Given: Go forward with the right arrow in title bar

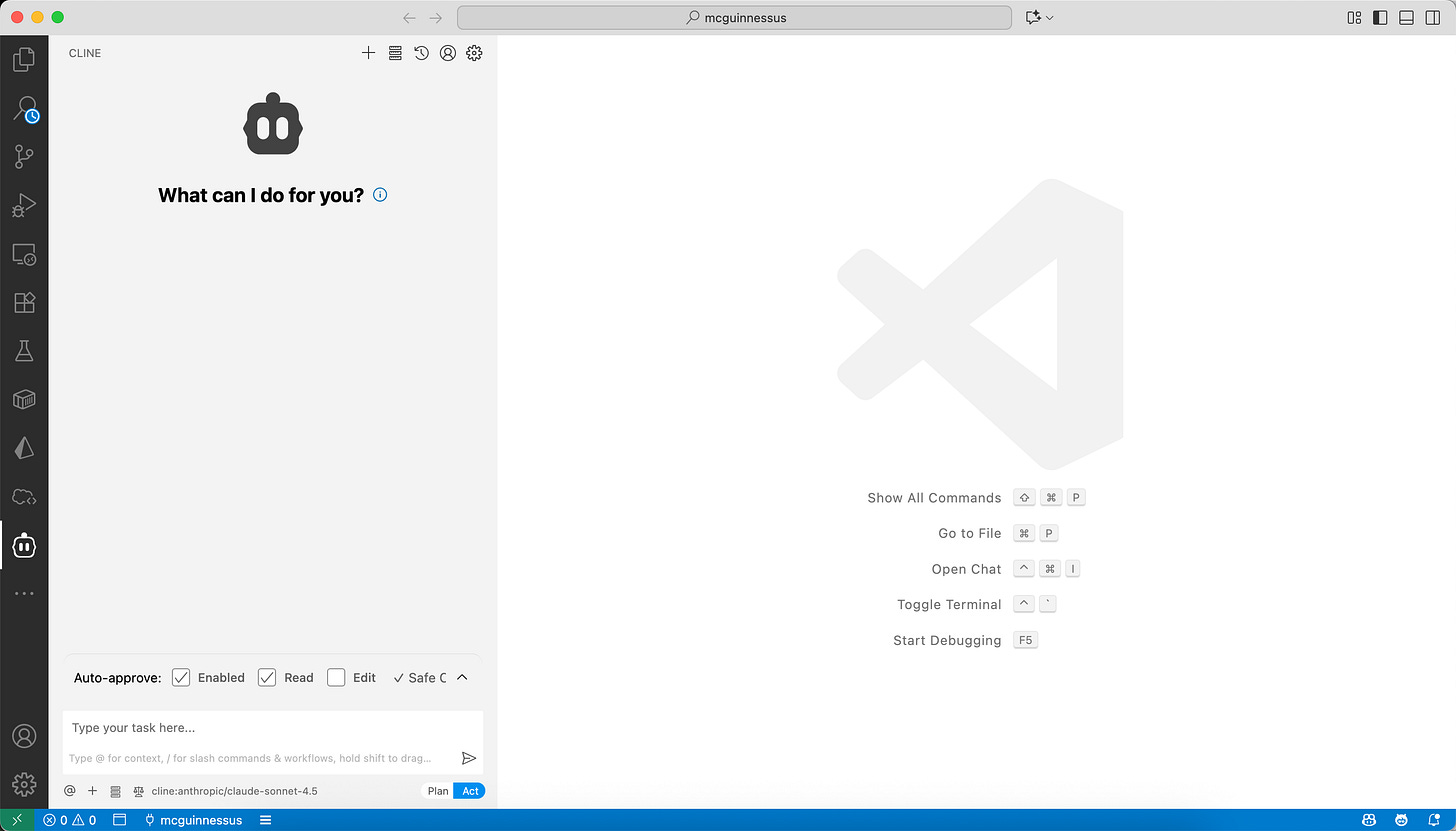Looking at the screenshot, I should tap(435, 17).
